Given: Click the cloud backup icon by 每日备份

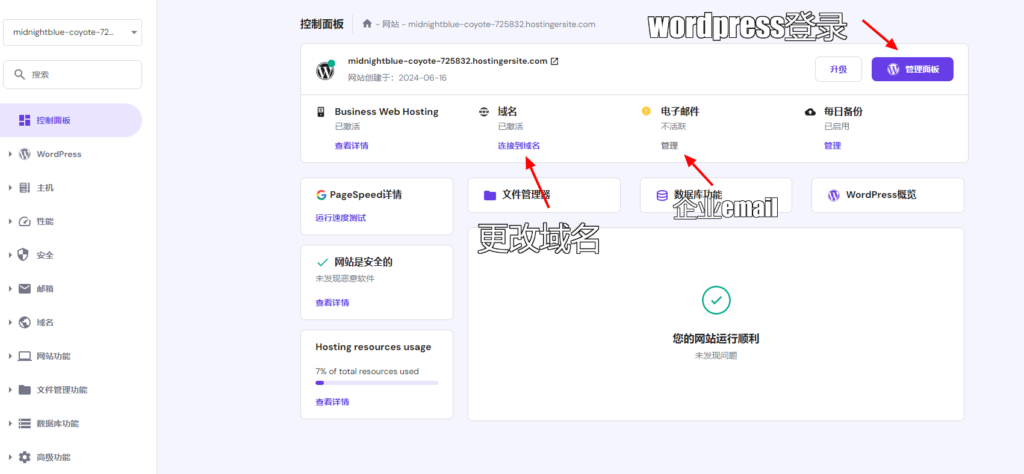Looking at the screenshot, I should click(x=810, y=112).
